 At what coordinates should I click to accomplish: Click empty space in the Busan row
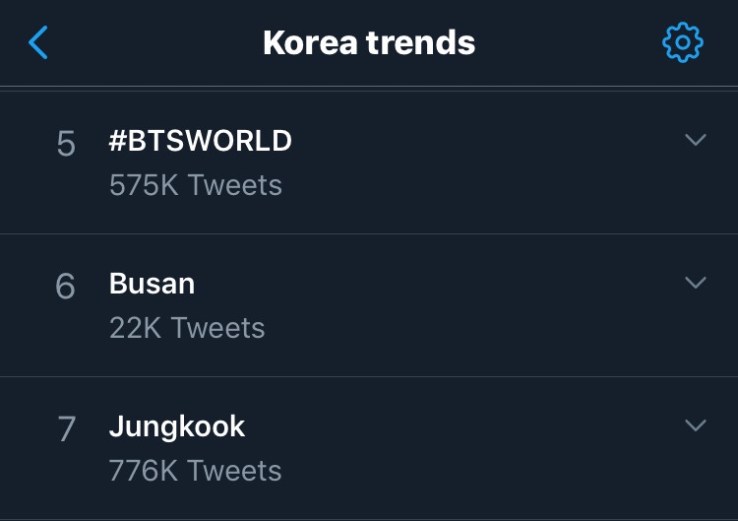(450, 305)
